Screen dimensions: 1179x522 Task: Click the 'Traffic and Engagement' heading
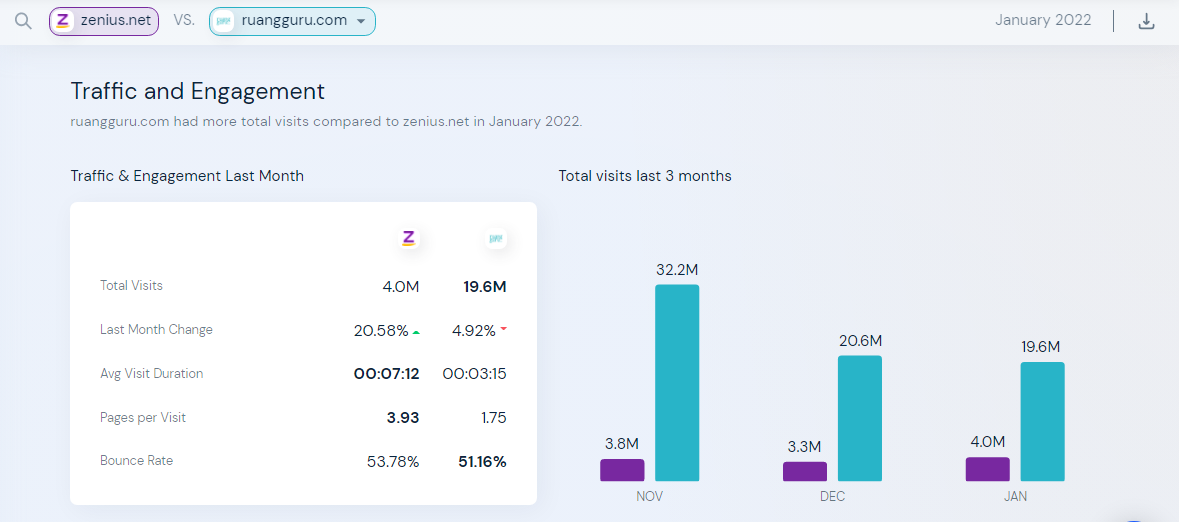tap(198, 91)
